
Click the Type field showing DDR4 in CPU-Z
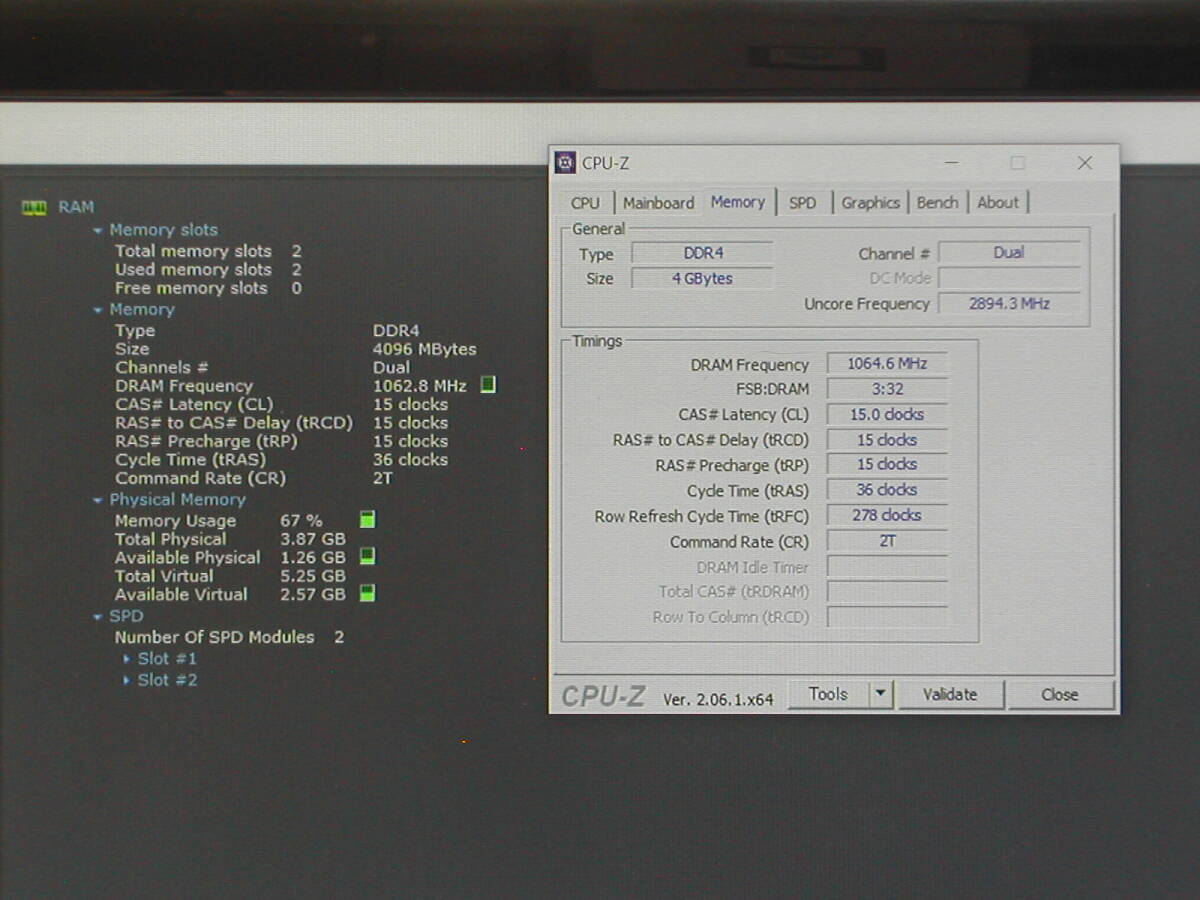703,253
